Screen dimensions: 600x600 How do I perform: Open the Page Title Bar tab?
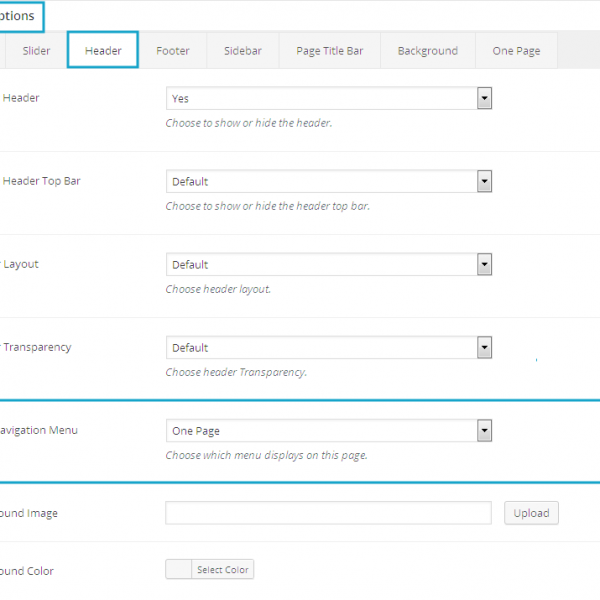tap(329, 51)
